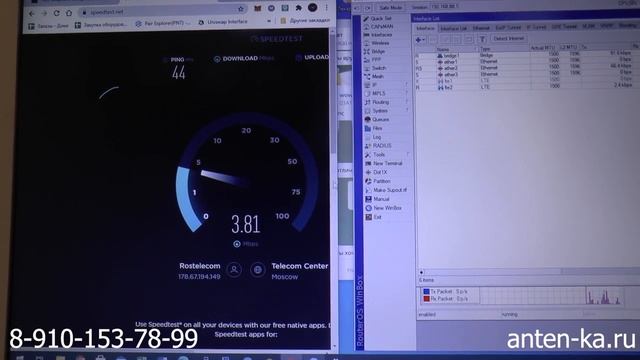This screenshot has height=360, width=640.
Task: Click the Rostelecom user icon
Action: (234, 269)
